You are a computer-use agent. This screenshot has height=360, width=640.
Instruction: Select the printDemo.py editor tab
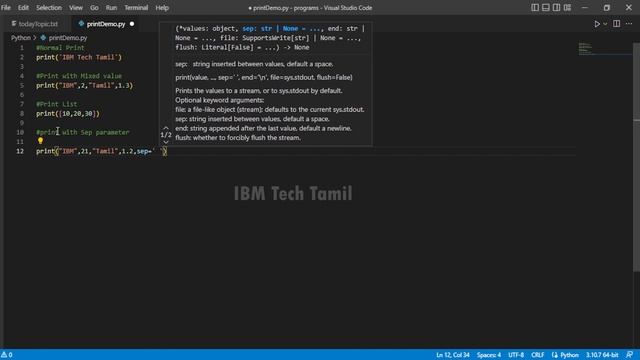[106, 24]
